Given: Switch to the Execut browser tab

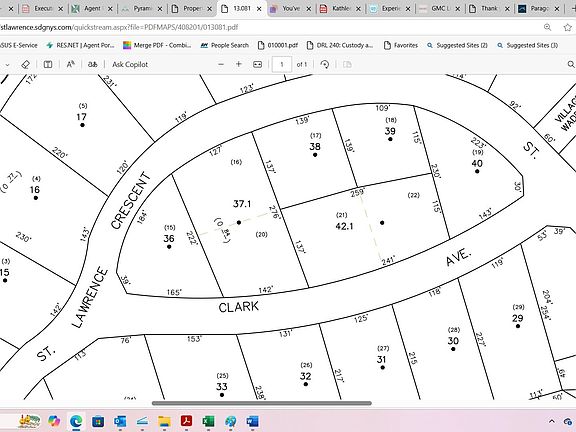Looking at the screenshot, I should [42, 8].
